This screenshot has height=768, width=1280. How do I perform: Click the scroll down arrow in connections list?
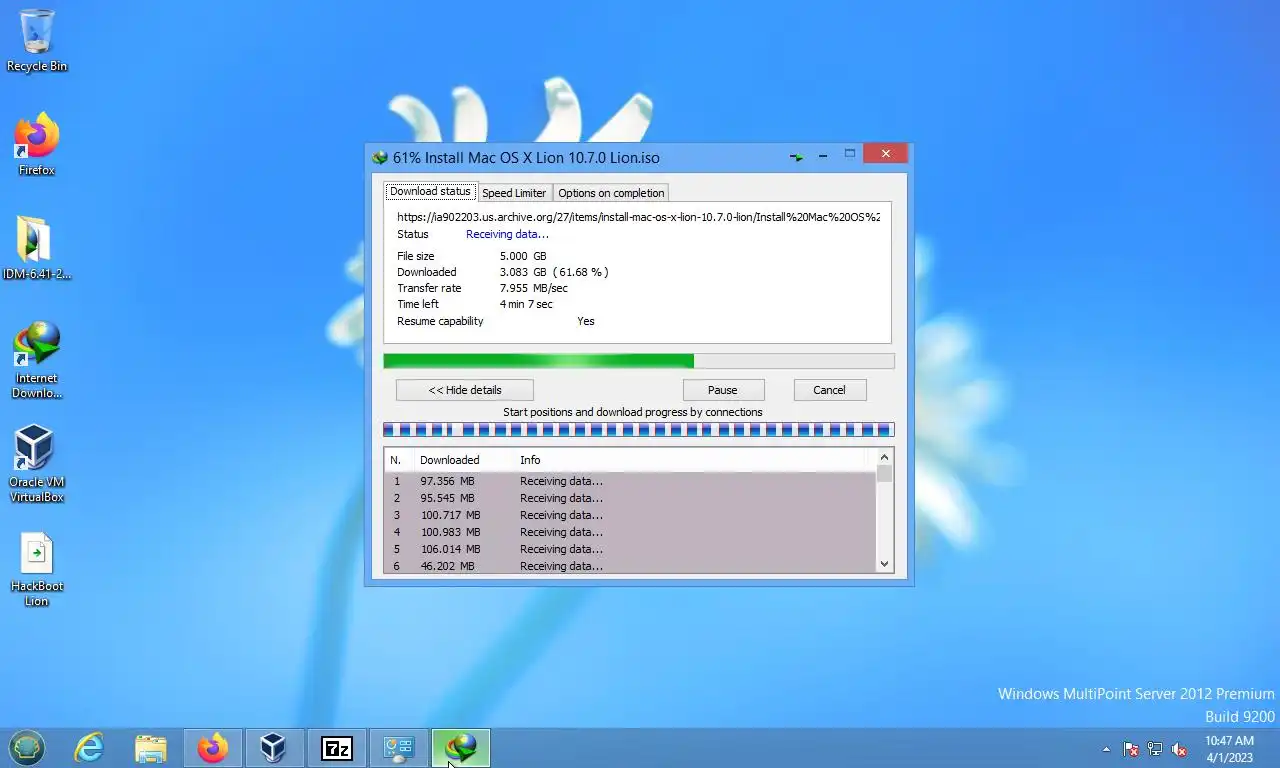pyautogui.click(x=884, y=565)
